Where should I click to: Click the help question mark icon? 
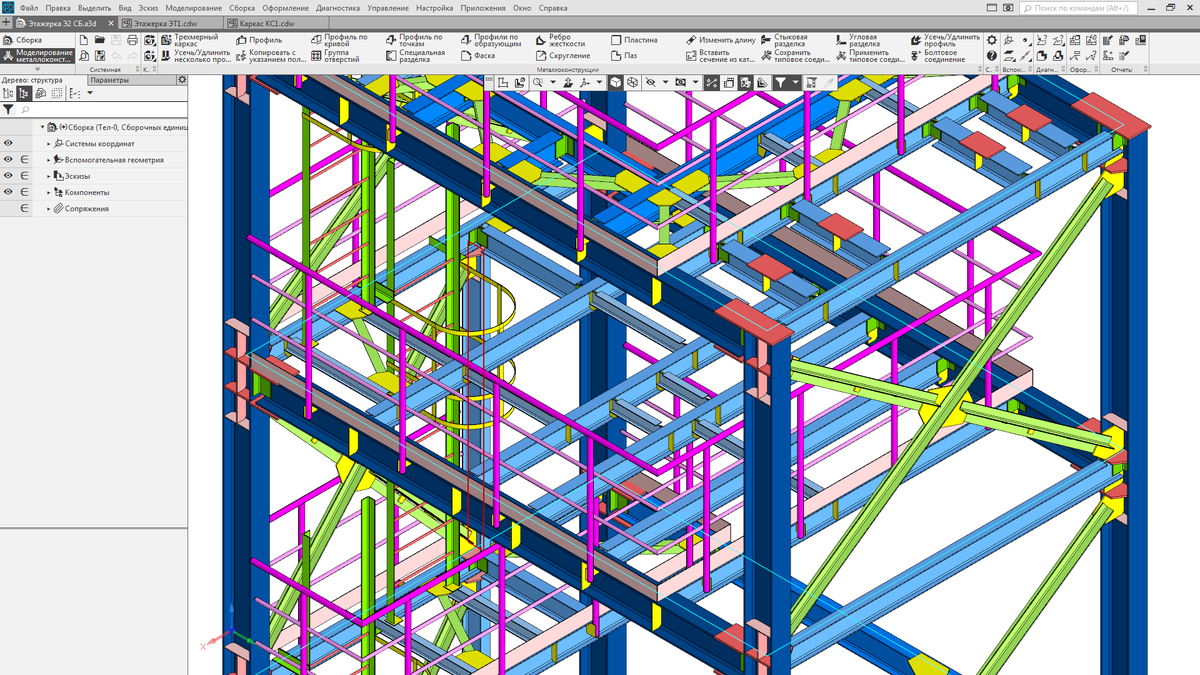click(992, 56)
